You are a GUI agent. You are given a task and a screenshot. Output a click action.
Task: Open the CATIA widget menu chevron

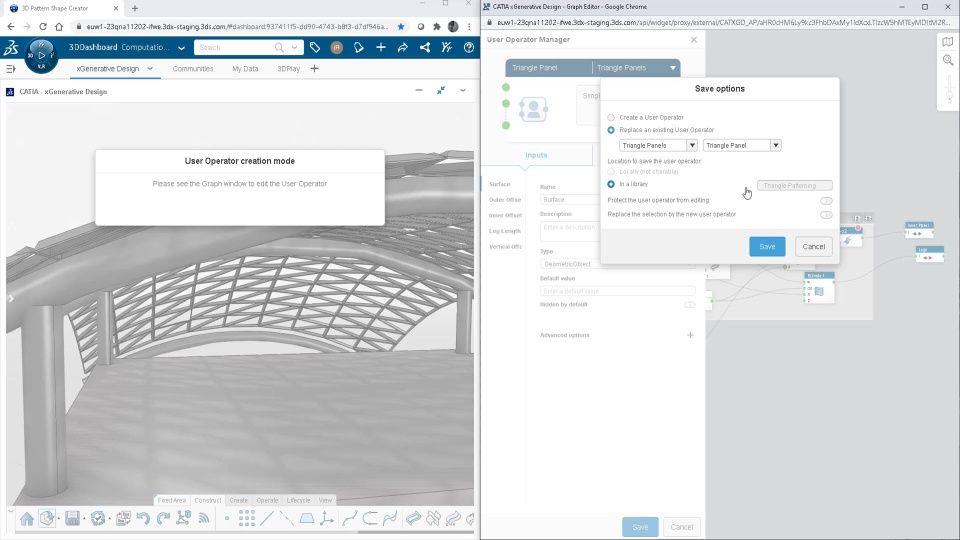[x=463, y=91]
